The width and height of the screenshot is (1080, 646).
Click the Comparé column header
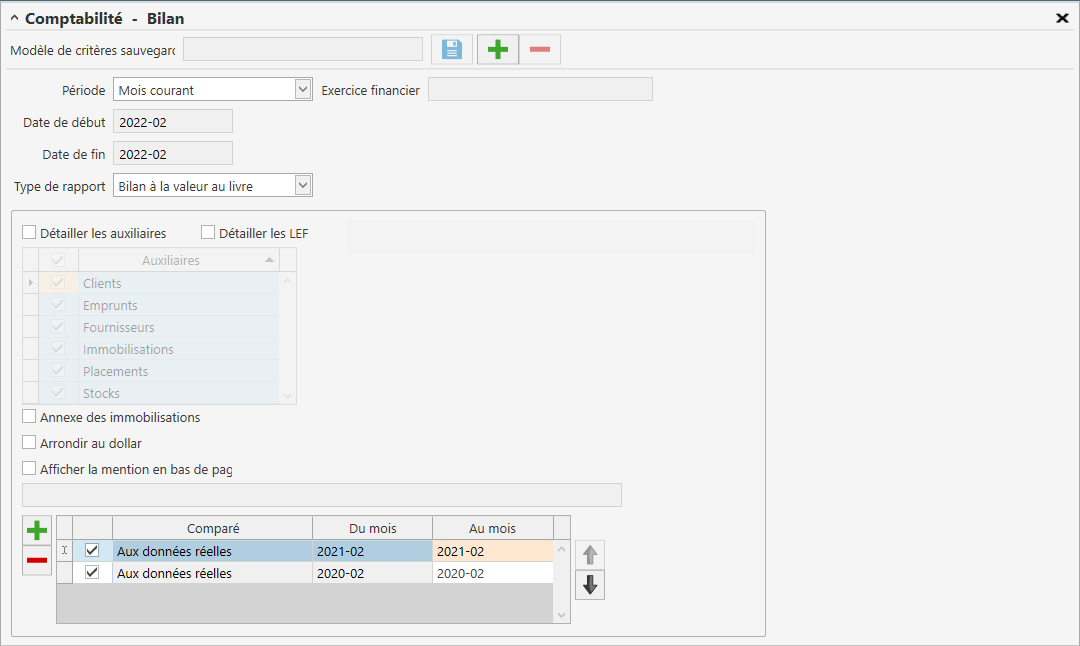(212, 528)
